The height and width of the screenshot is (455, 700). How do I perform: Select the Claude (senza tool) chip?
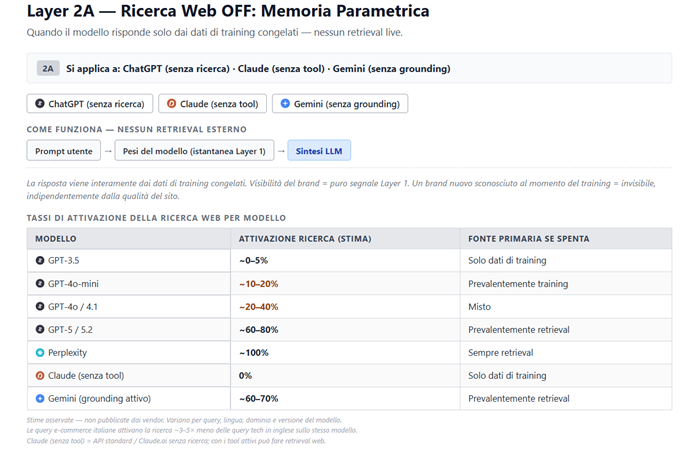[x=212, y=104]
